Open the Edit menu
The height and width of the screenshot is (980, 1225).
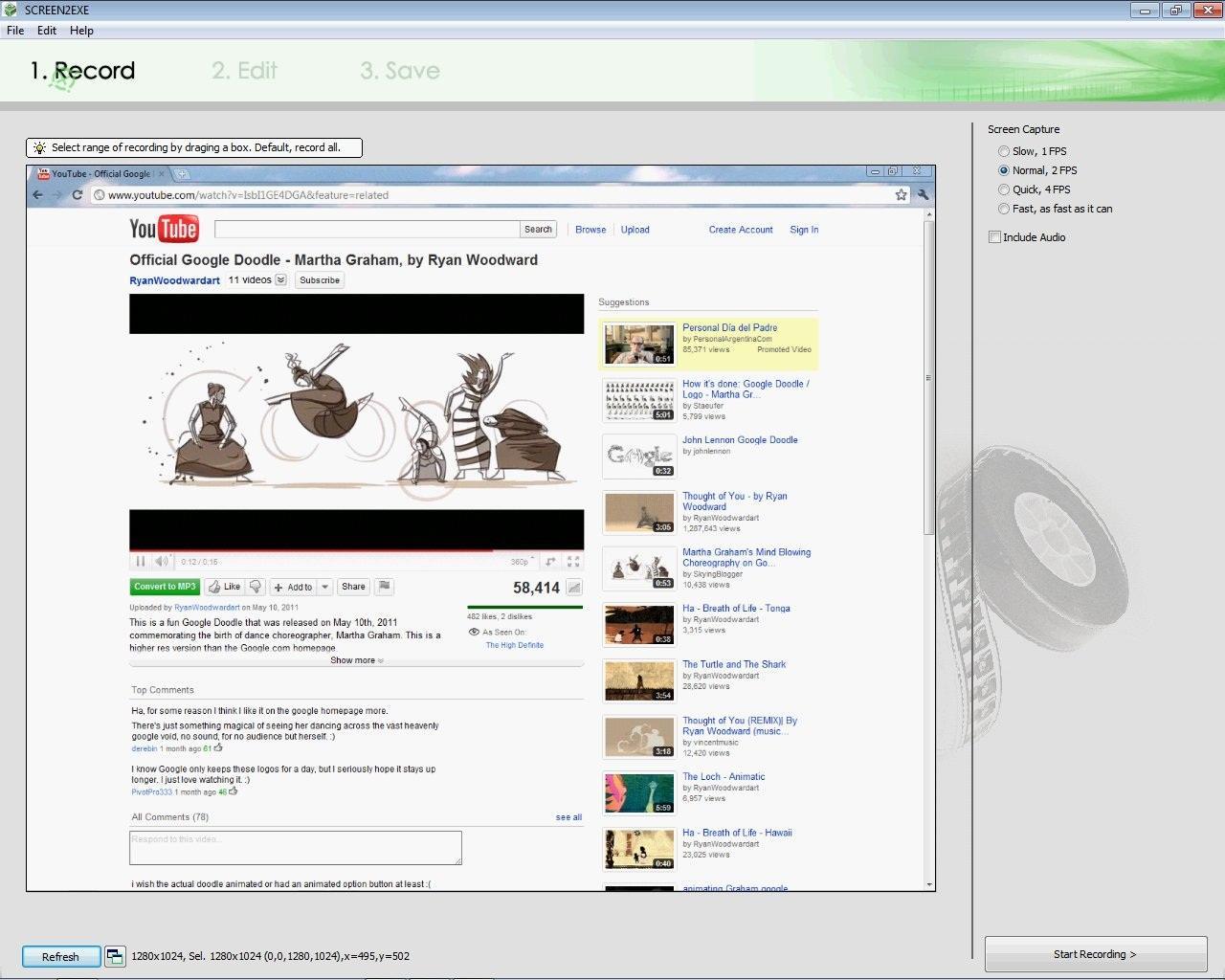pyautogui.click(x=47, y=30)
